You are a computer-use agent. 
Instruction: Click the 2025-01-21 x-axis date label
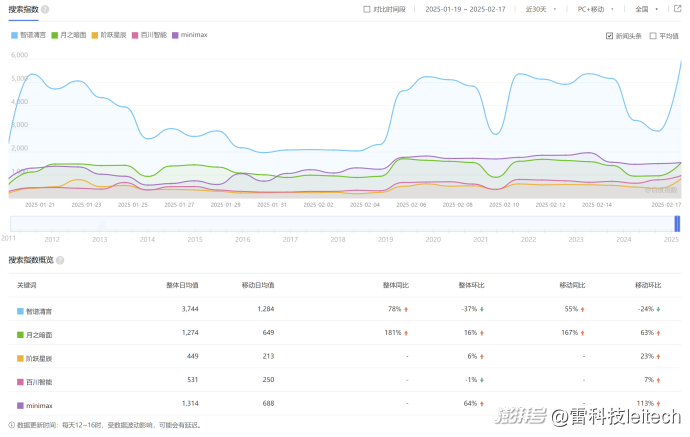click(x=40, y=205)
